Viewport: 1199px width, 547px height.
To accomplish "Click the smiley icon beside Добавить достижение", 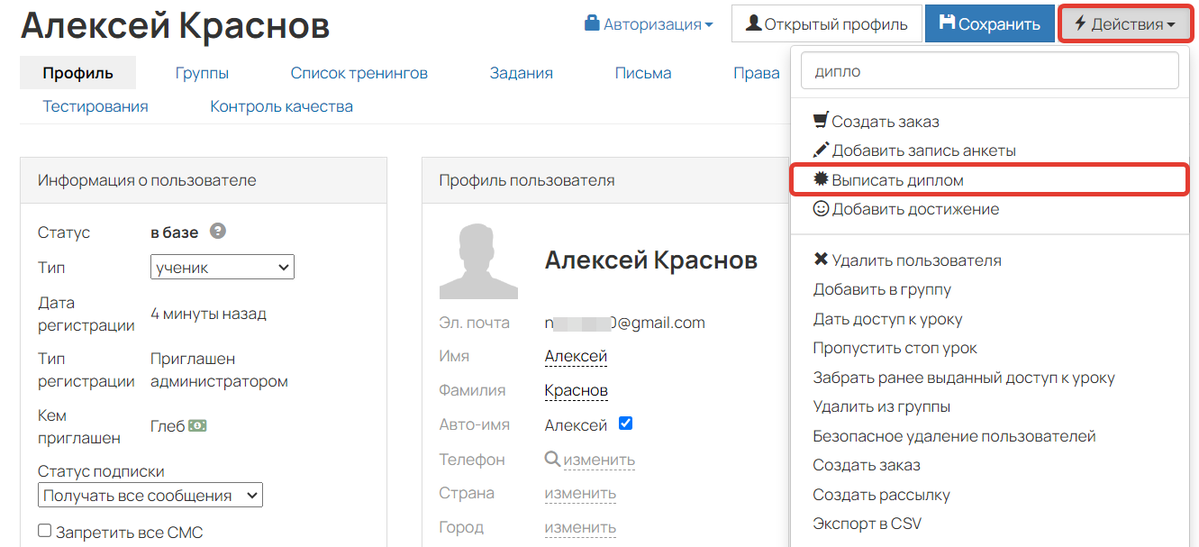I will (820, 208).
